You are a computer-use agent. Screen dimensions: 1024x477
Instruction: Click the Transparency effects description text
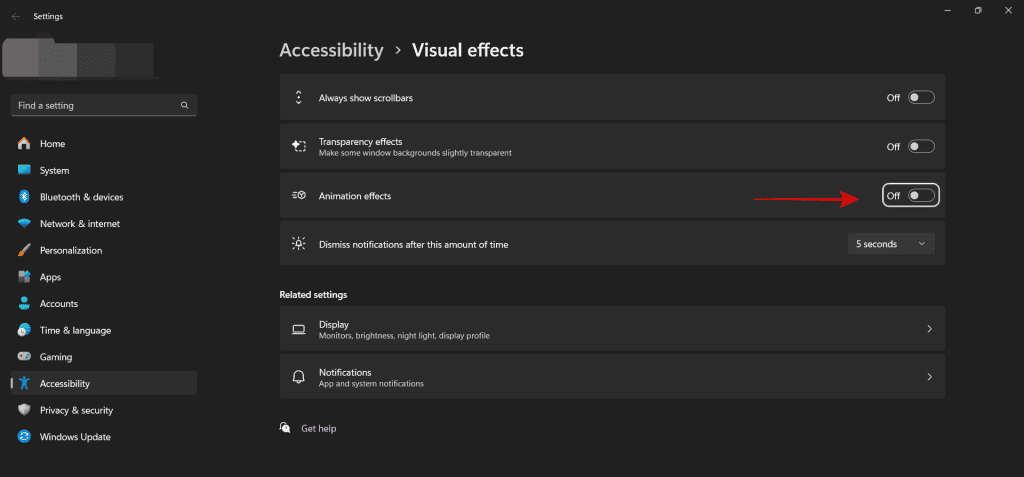(x=415, y=153)
